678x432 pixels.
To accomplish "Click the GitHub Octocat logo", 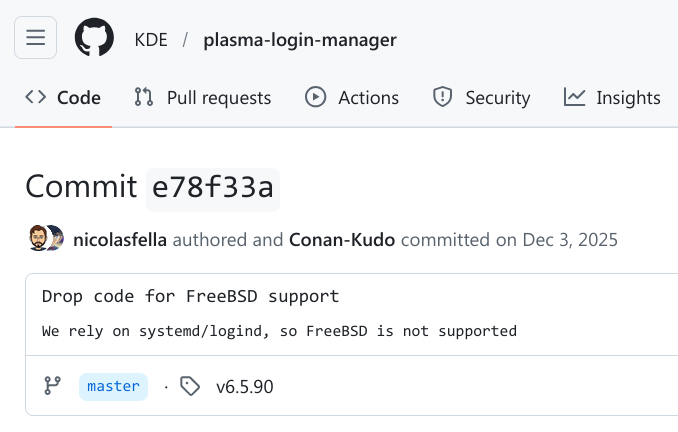I will 94,38.
